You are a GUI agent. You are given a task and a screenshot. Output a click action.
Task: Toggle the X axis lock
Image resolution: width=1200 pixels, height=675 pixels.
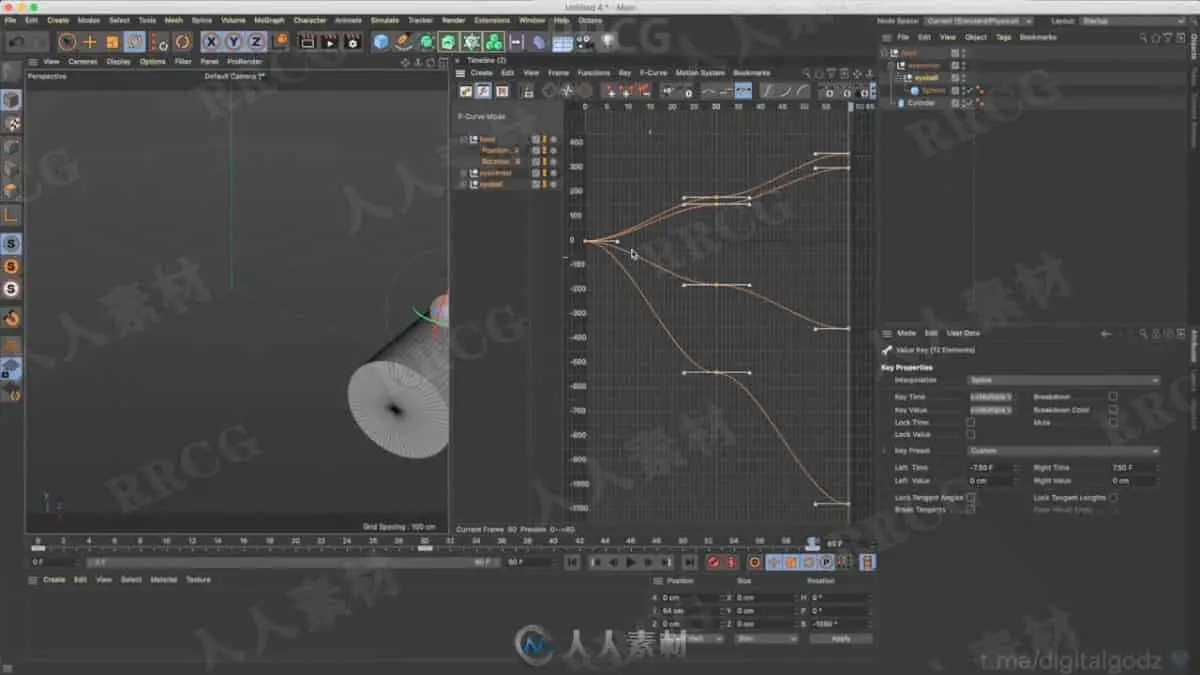[211, 42]
